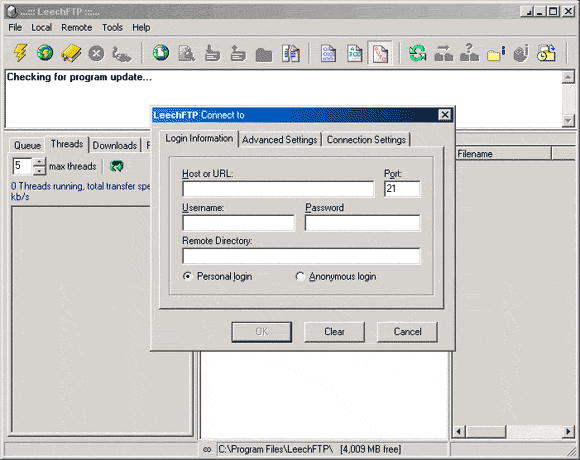
Task: Select the Login Information tab
Action: pyautogui.click(x=199, y=138)
